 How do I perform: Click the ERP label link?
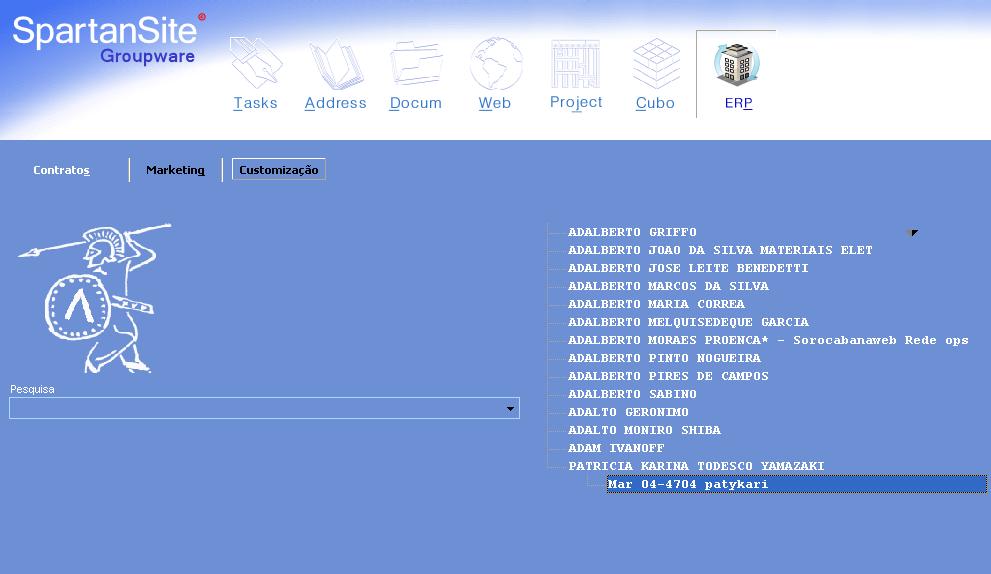point(738,103)
